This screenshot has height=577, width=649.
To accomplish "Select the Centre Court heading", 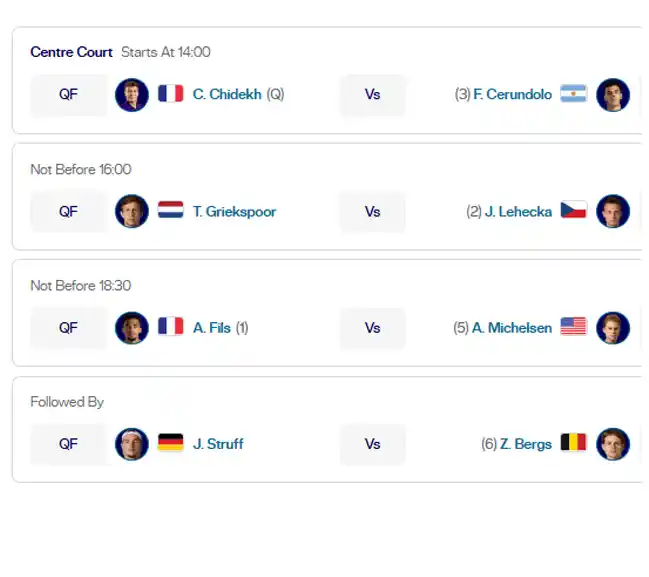I will tap(71, 52).
